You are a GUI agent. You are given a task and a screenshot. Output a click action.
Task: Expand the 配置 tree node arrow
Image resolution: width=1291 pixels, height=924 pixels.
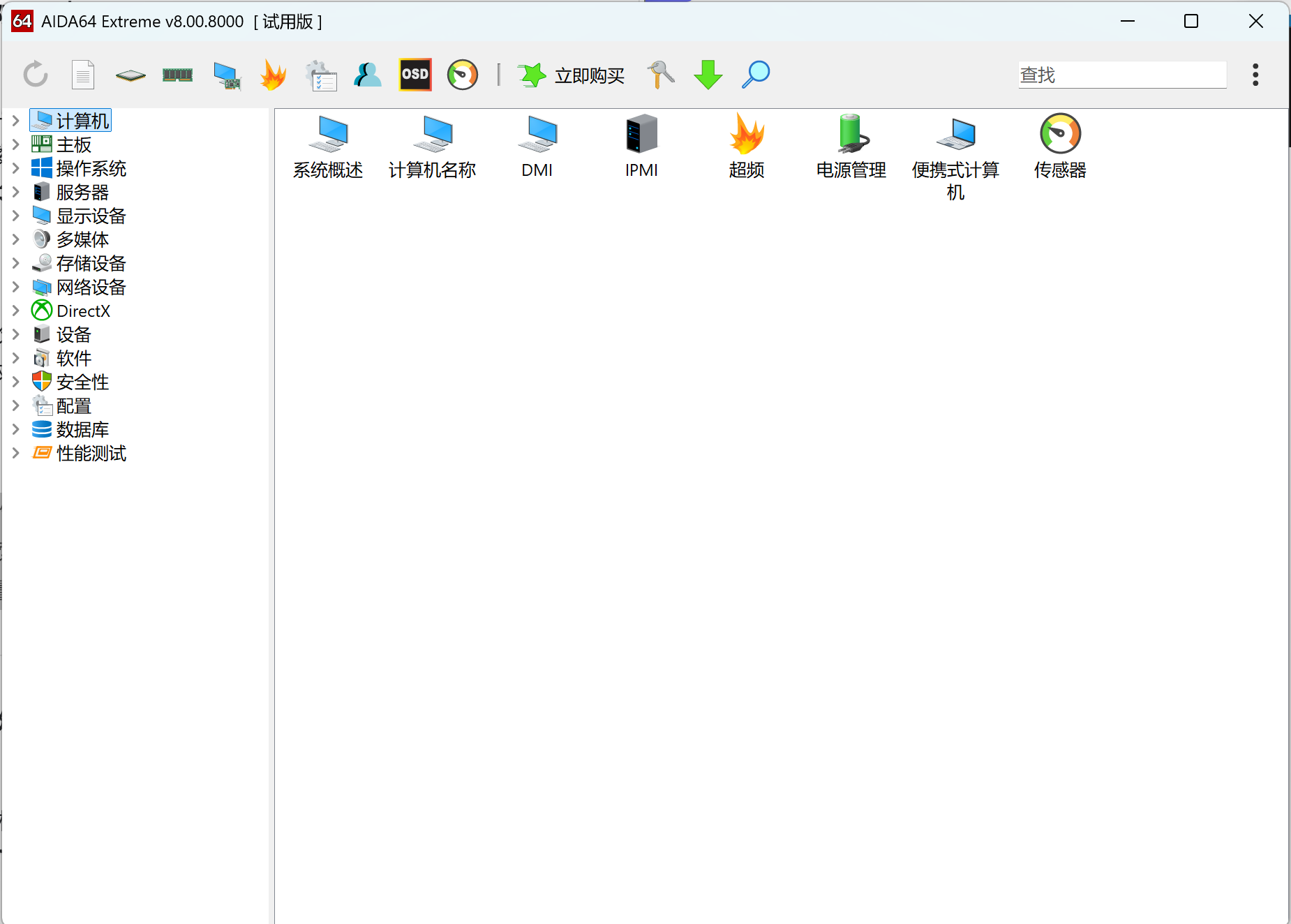click(15, 405)
